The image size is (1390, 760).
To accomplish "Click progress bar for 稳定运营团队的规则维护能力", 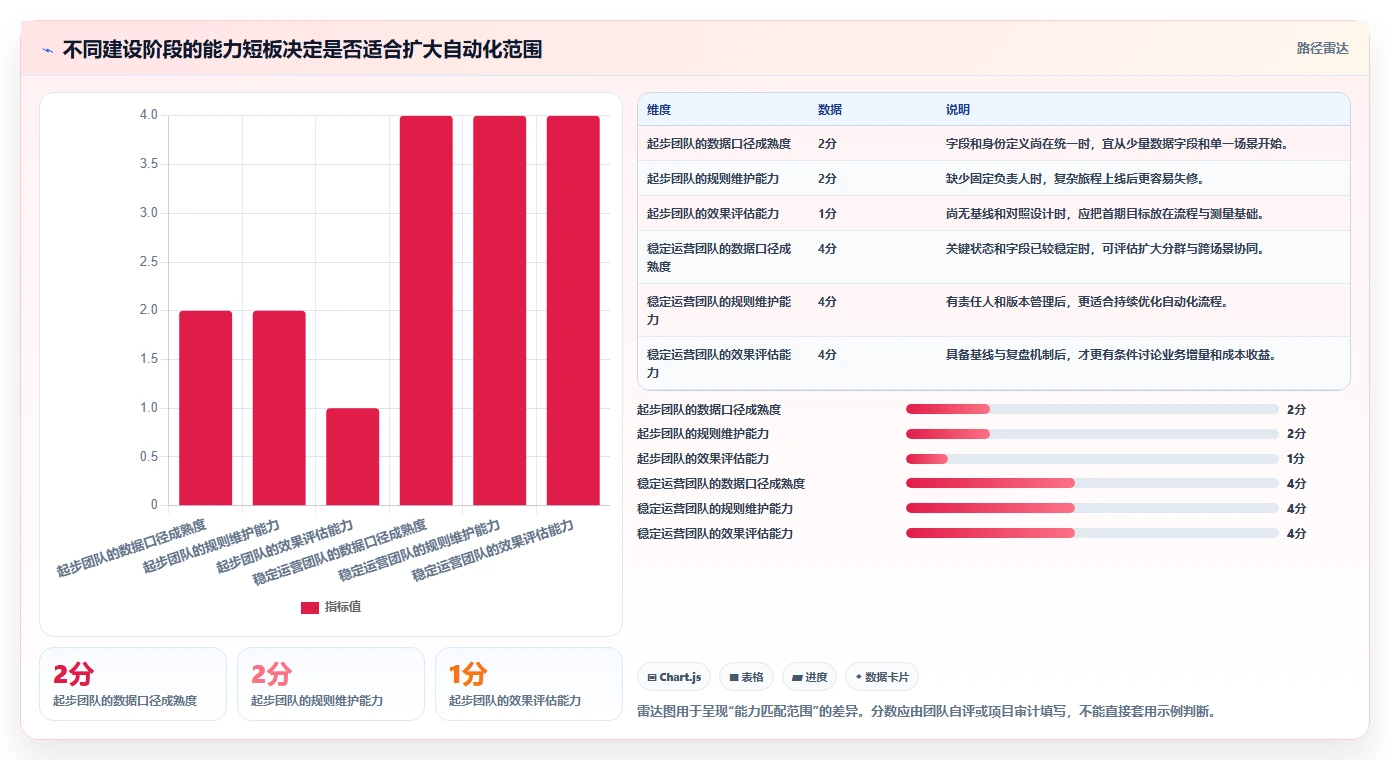I will point(1092,508).
